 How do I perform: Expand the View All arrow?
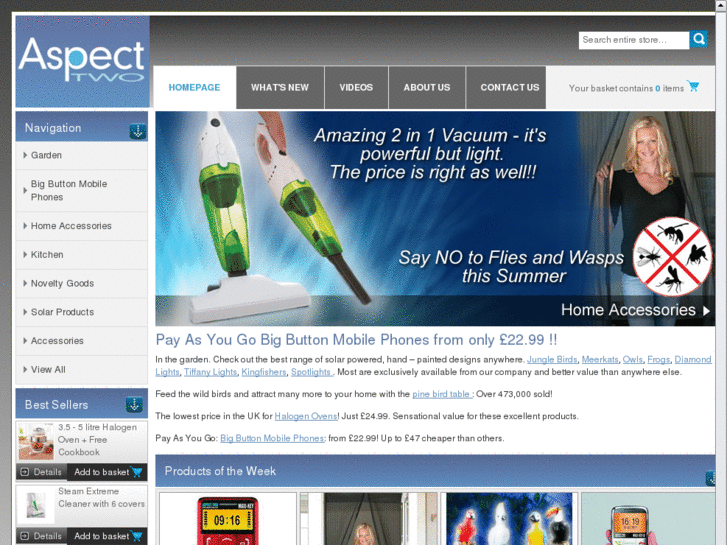(x=25, y=369)
